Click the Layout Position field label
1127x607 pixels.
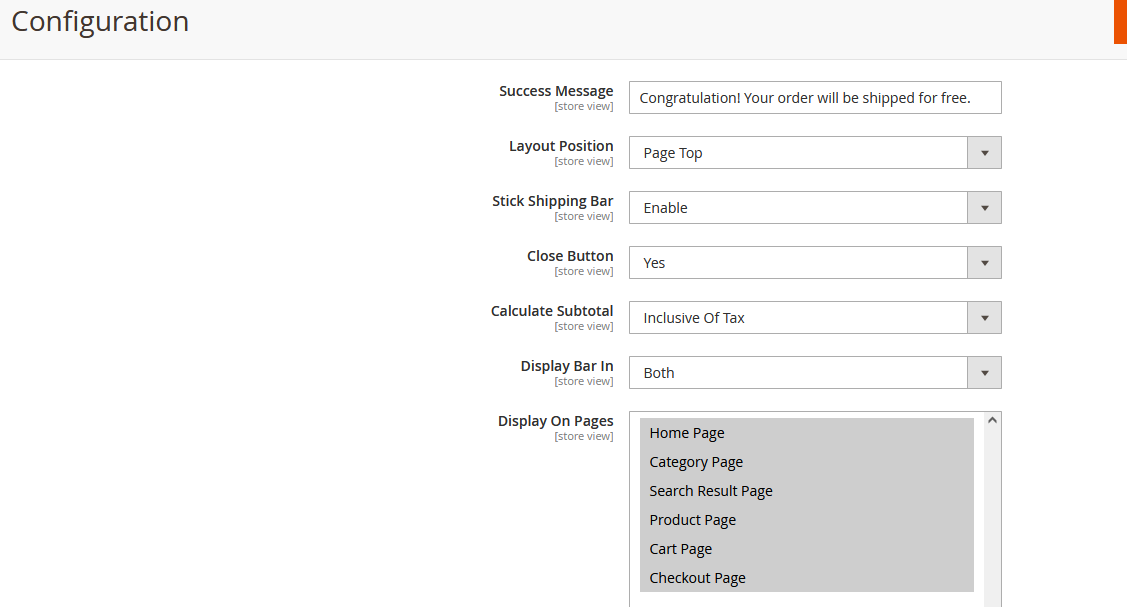[x=561, y=146]
